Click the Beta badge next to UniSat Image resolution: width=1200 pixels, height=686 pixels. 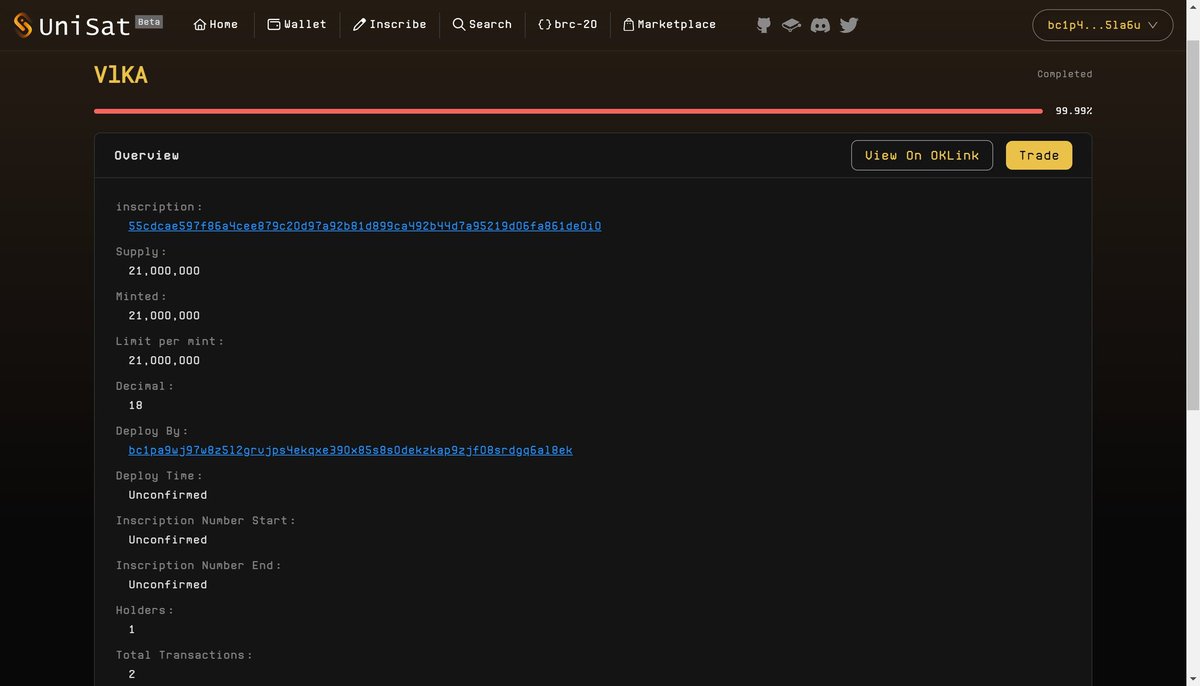tap(149, 21)
